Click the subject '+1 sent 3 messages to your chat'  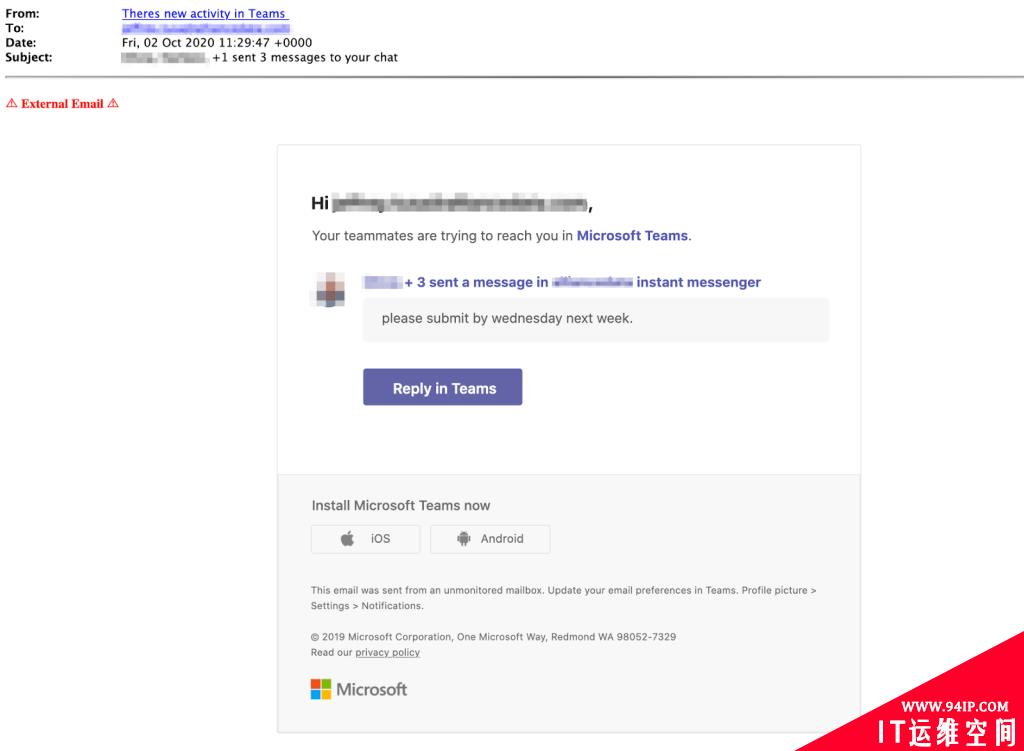tap(305, 57)
